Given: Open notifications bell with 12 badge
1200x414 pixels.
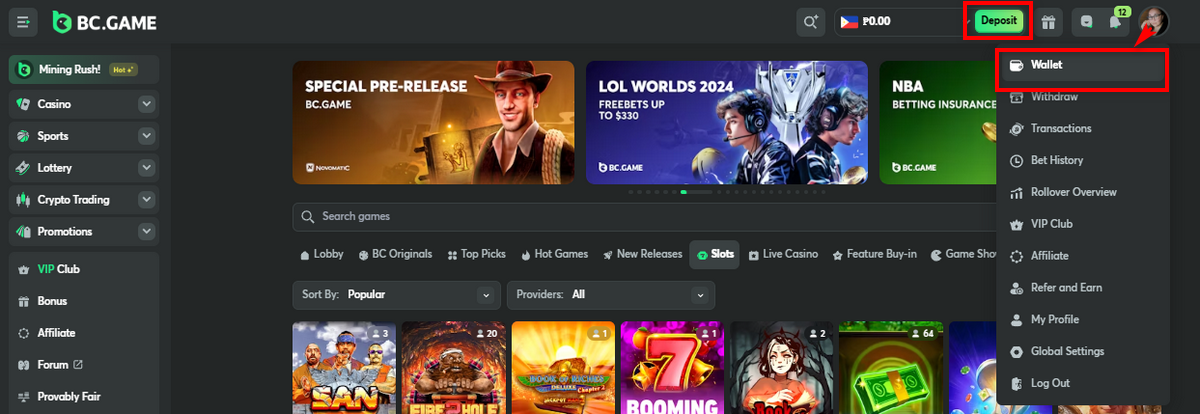Looking at the screenshot, I should tap(1115, 22).
